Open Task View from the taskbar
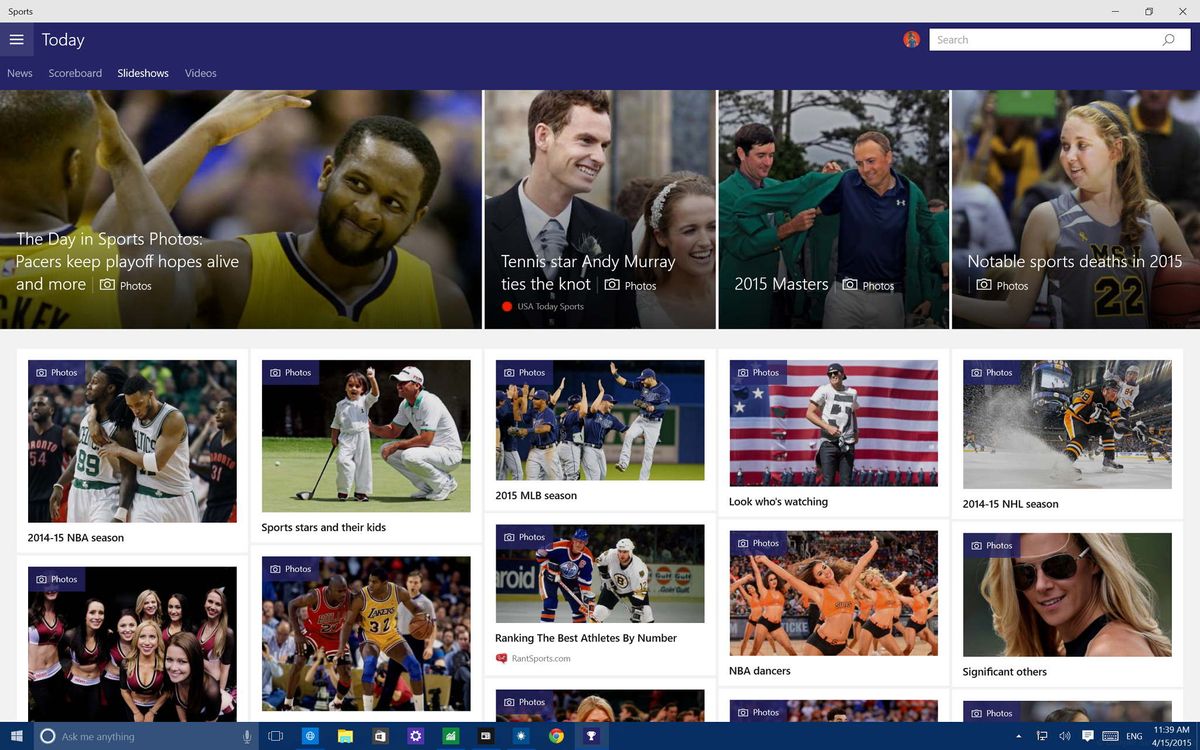This screenshot has width=1200, height=750. tap(275, 736)
